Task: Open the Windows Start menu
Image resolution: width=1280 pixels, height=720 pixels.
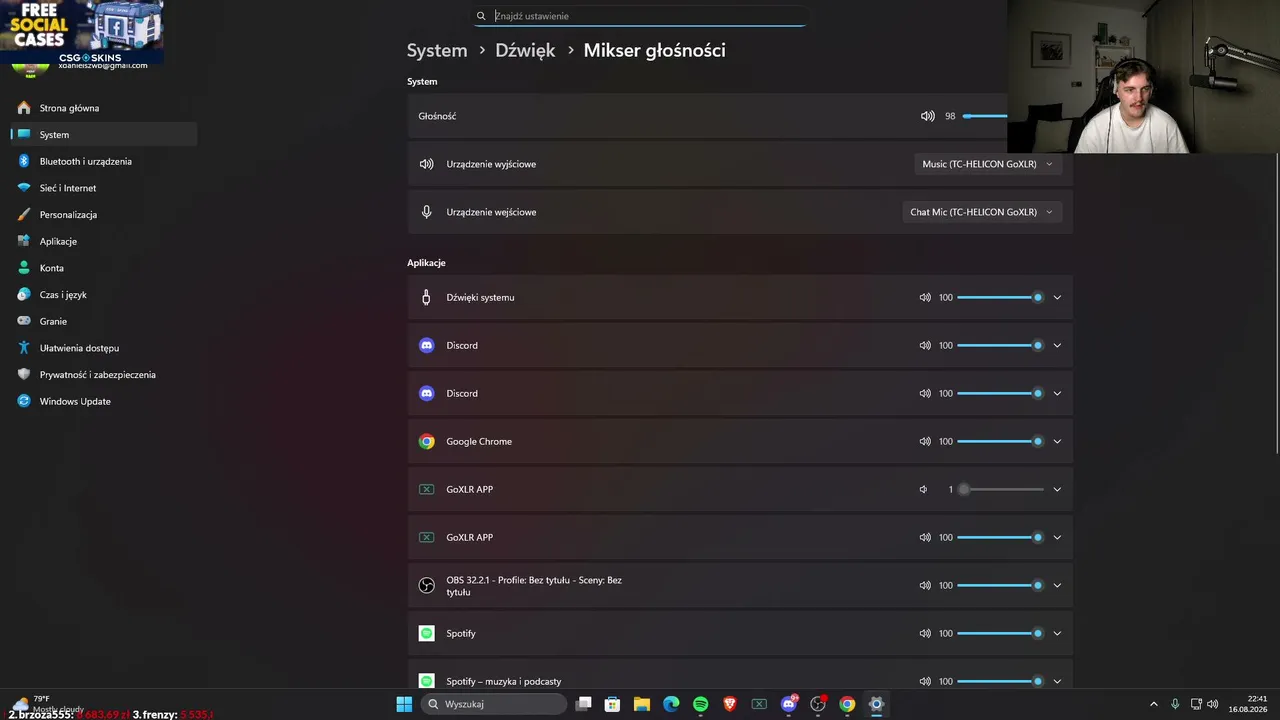Action: point(404,704)
